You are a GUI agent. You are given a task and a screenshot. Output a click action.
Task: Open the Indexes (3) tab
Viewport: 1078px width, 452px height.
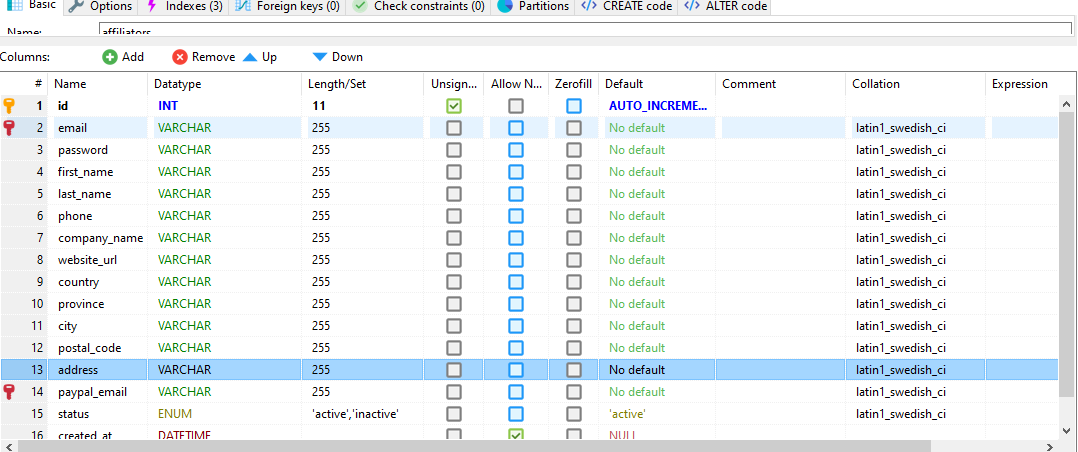pyautogui.click(x=184, y=6)
